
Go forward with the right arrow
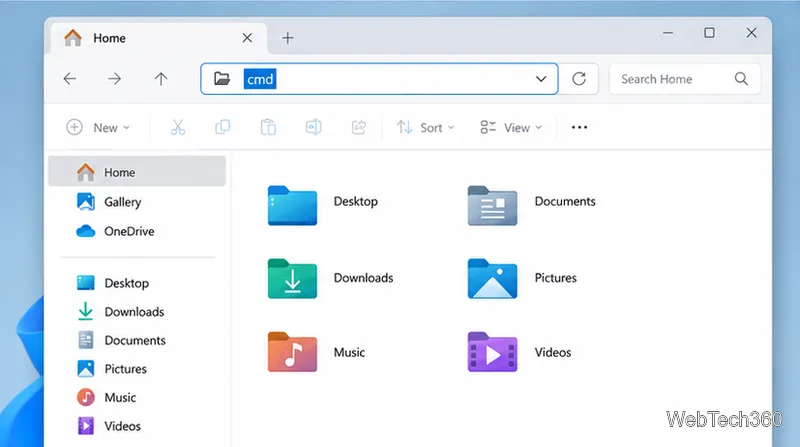115,79
